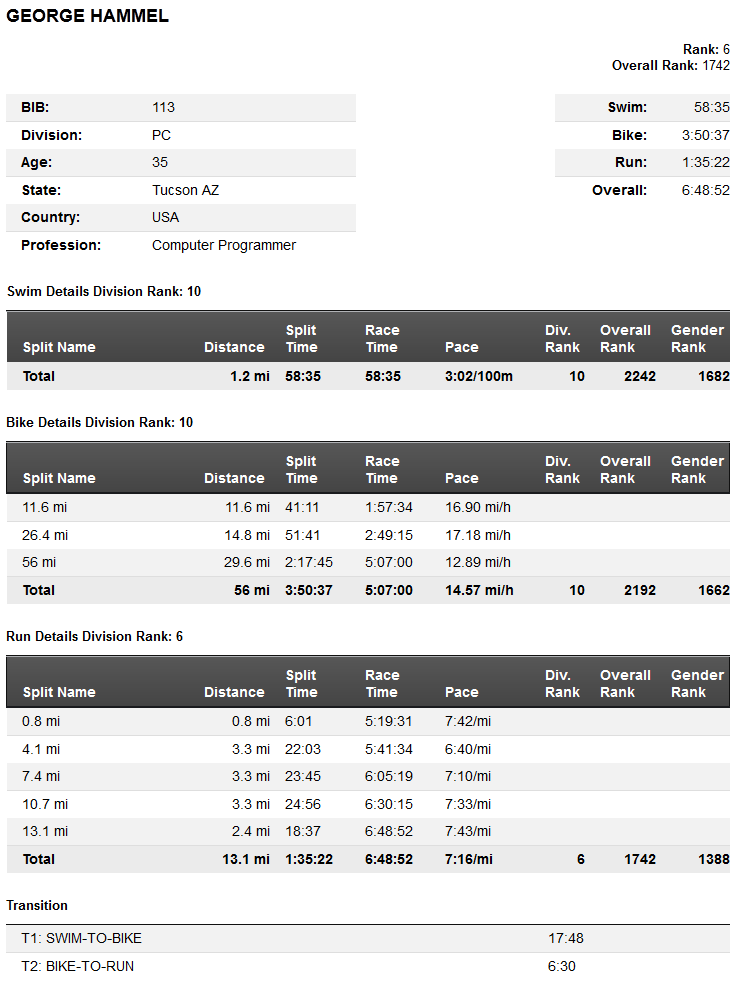Click the Swim Details Division Rank heading

(104, 291)
